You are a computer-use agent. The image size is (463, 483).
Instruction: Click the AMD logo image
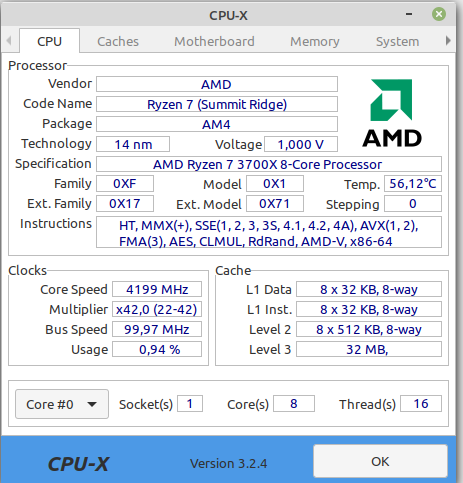(x=392, y=113)
